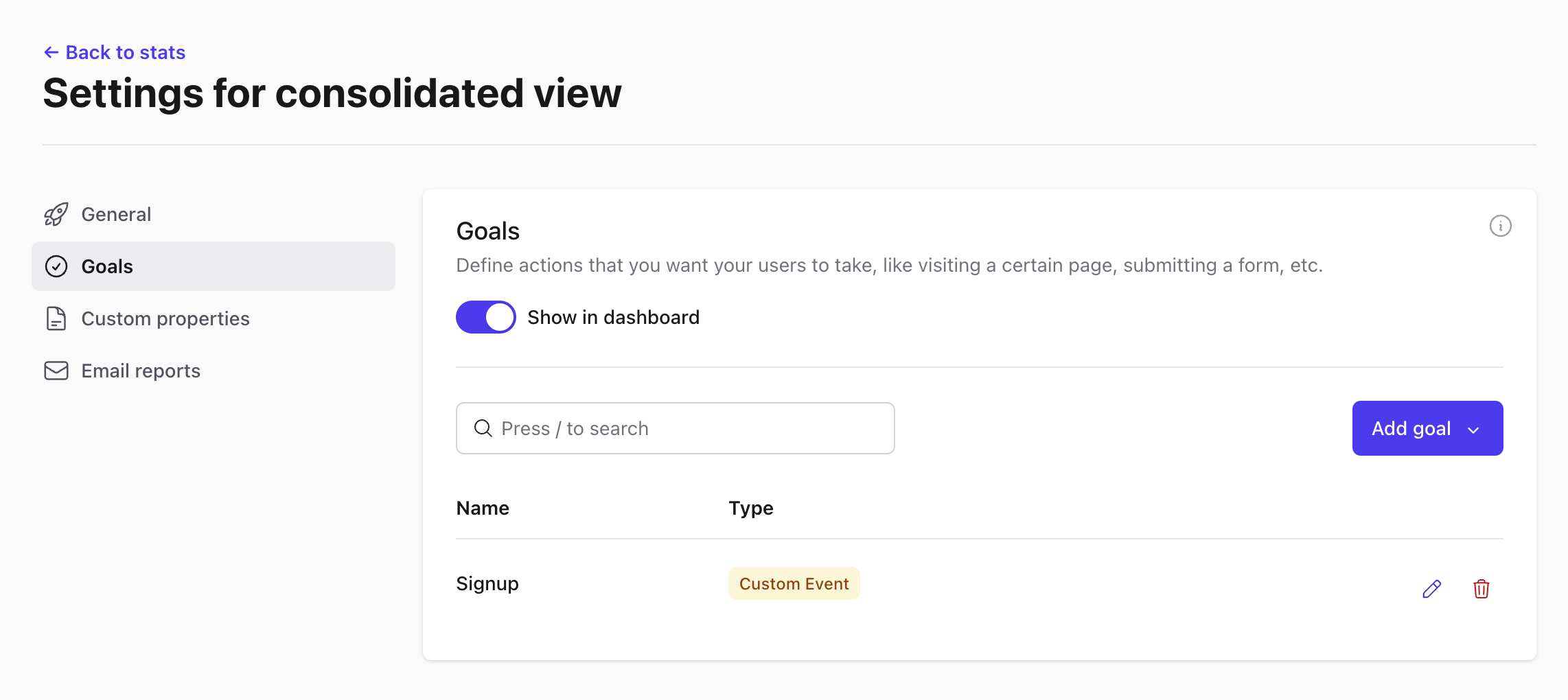Click the Add goal button
This screenshot has height=700, width=1568.
click(x=1411, y=428)
